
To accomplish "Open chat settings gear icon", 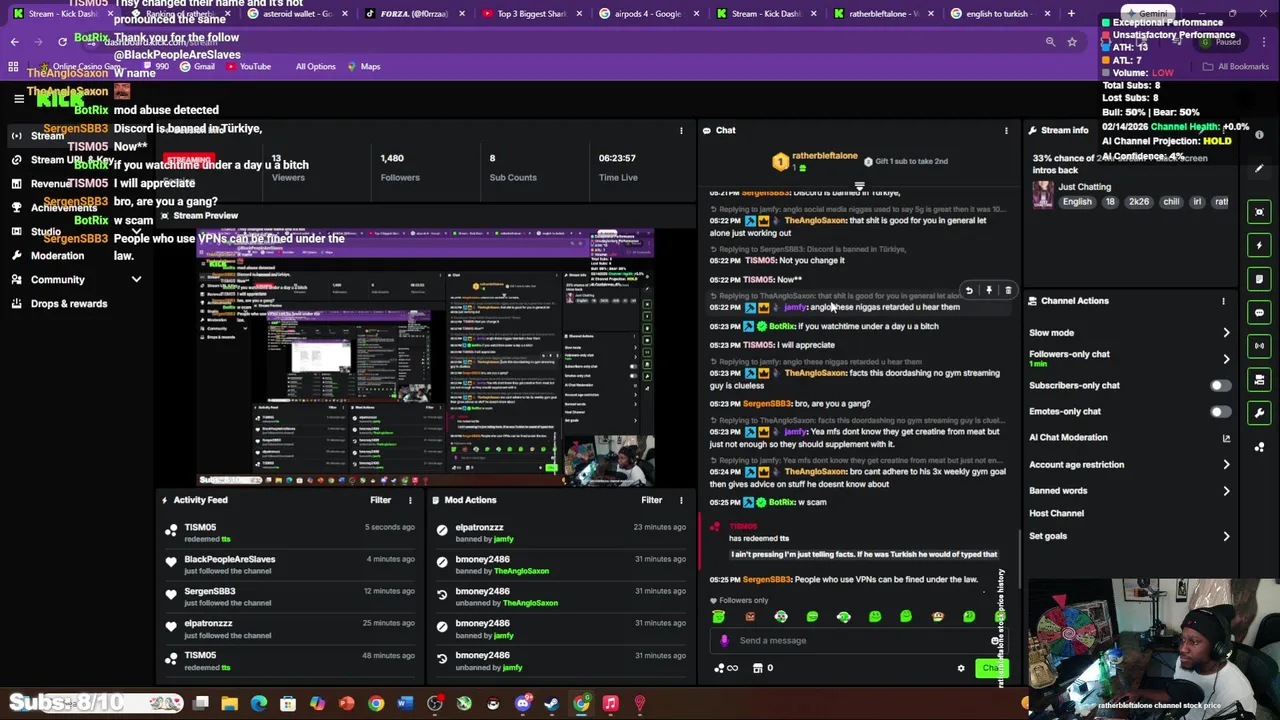I will [x=961, y=668].
